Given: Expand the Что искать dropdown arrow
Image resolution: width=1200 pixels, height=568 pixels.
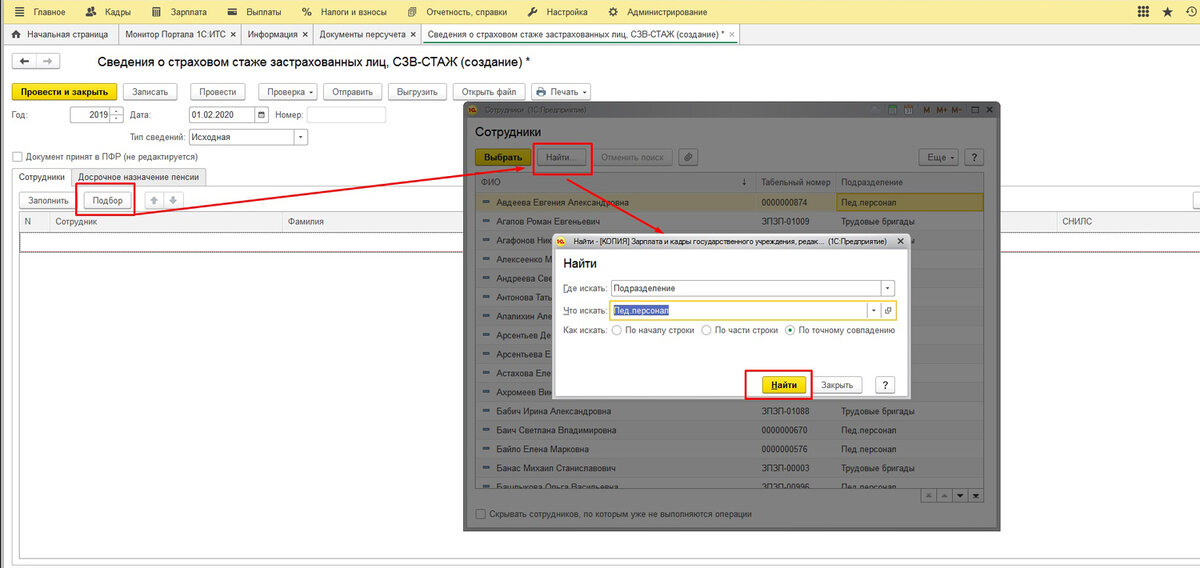Looking at the screenshot, I should tap(873, 311).
